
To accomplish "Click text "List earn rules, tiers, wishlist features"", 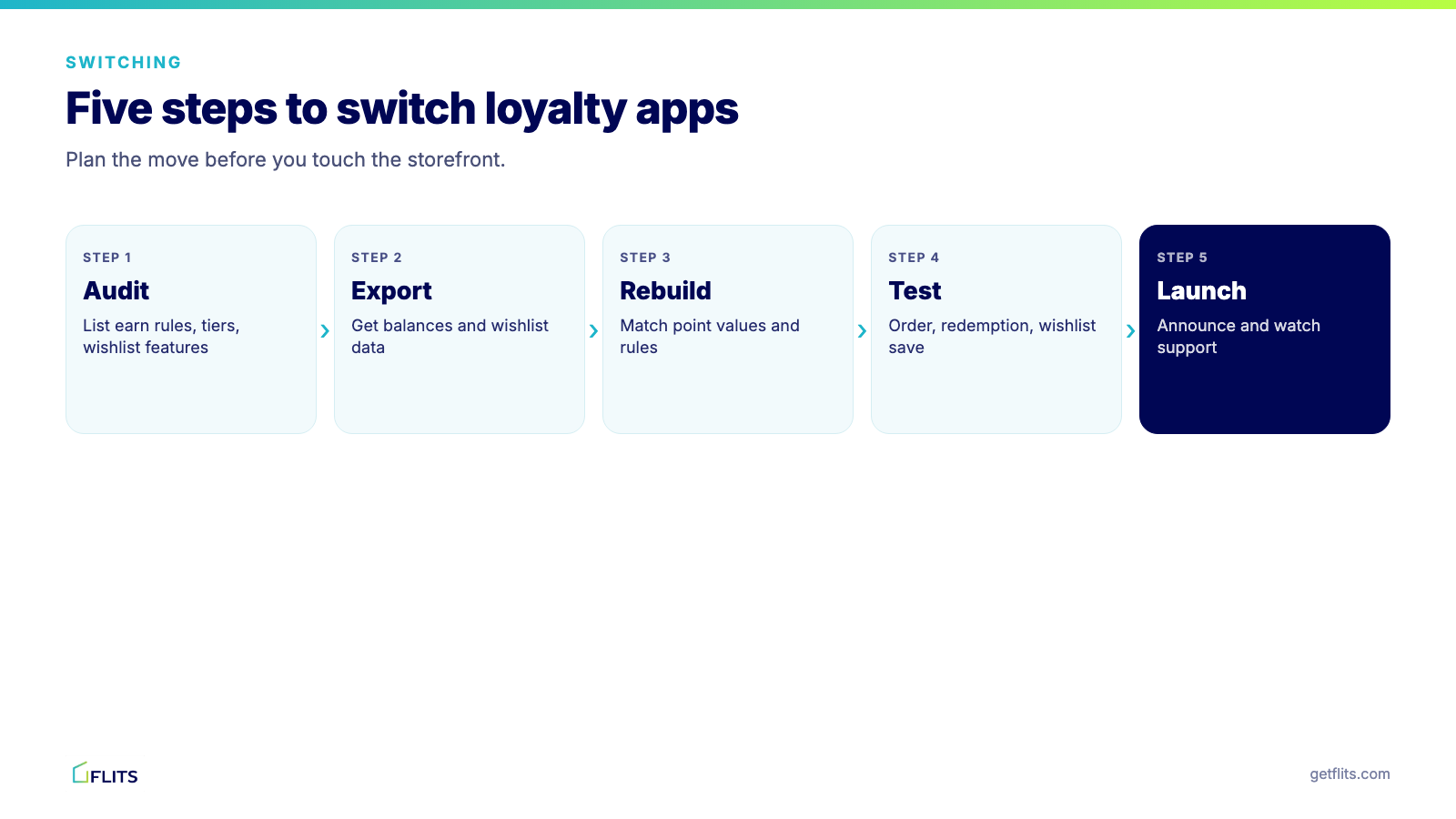I will point(161,337).
